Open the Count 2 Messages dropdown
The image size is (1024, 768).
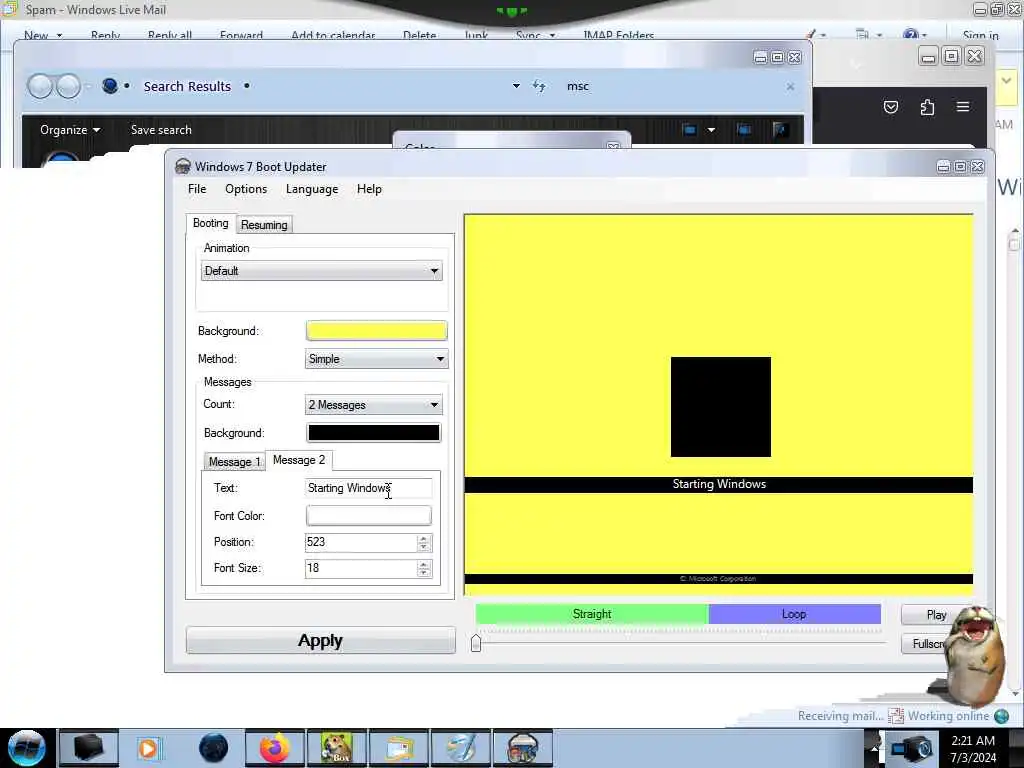pos(374,405)
